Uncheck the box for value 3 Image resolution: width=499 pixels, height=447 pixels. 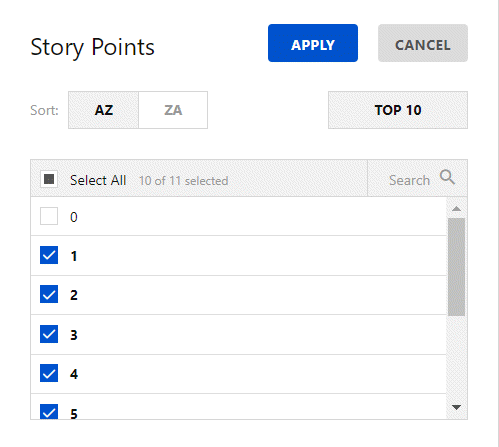point(49,334)
